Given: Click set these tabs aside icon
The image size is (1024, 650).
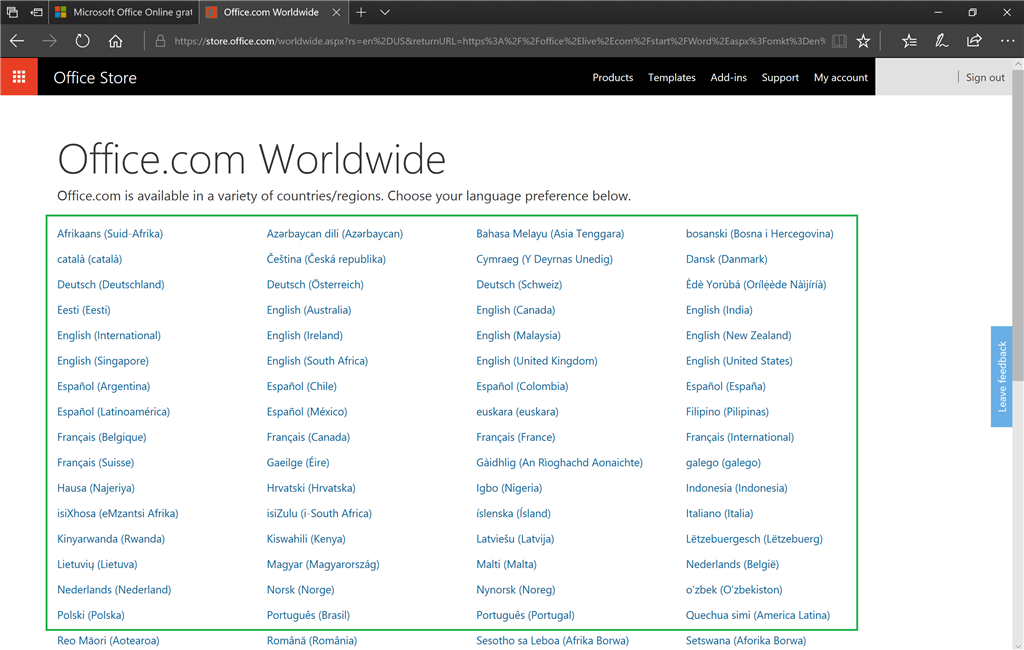Looking at the screenshot, I should 37,12.
